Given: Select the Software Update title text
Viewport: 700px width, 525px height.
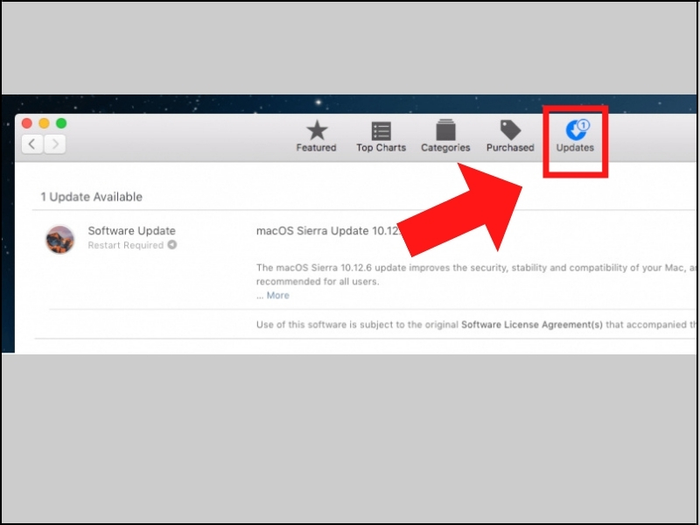Looking at the screenshot, I should (x=132, y=231).
